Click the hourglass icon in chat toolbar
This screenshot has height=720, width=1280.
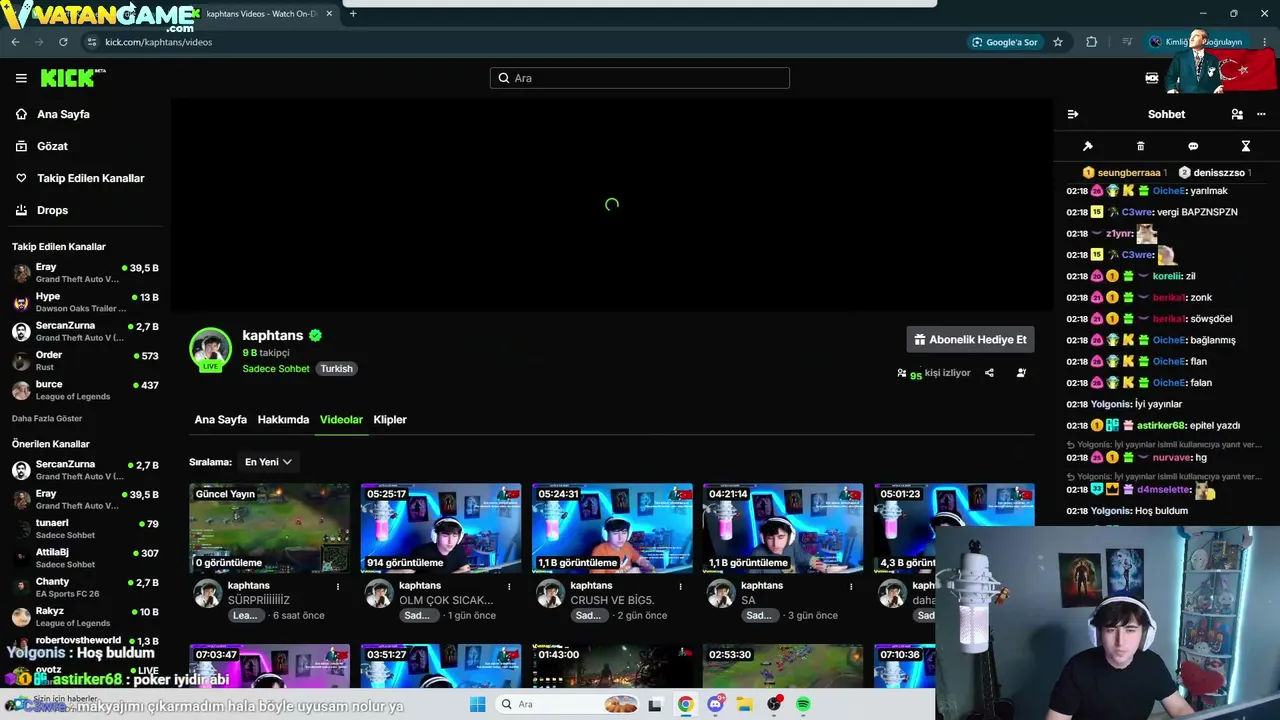coord(1246,146)
